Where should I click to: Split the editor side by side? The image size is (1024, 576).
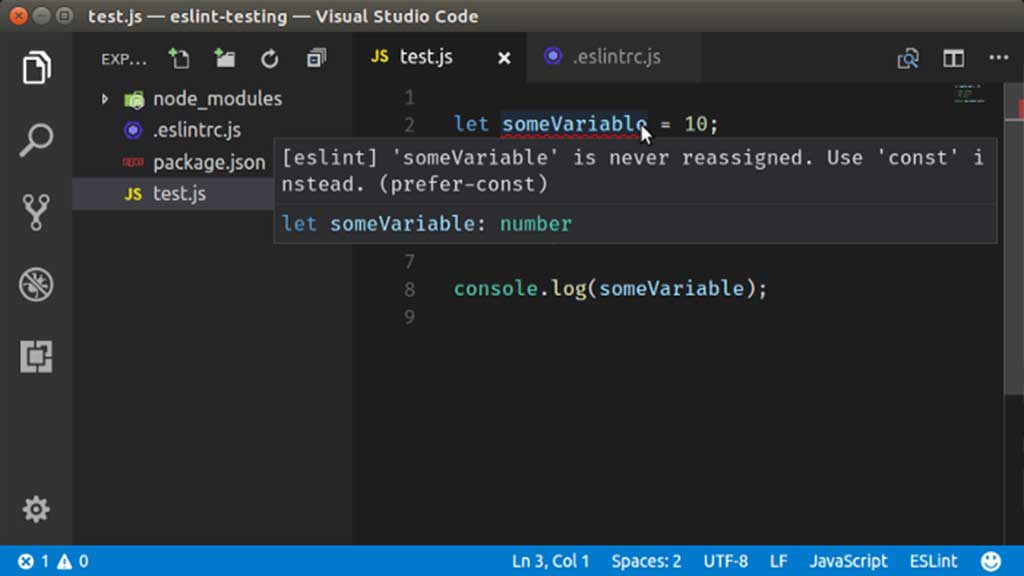953,59
